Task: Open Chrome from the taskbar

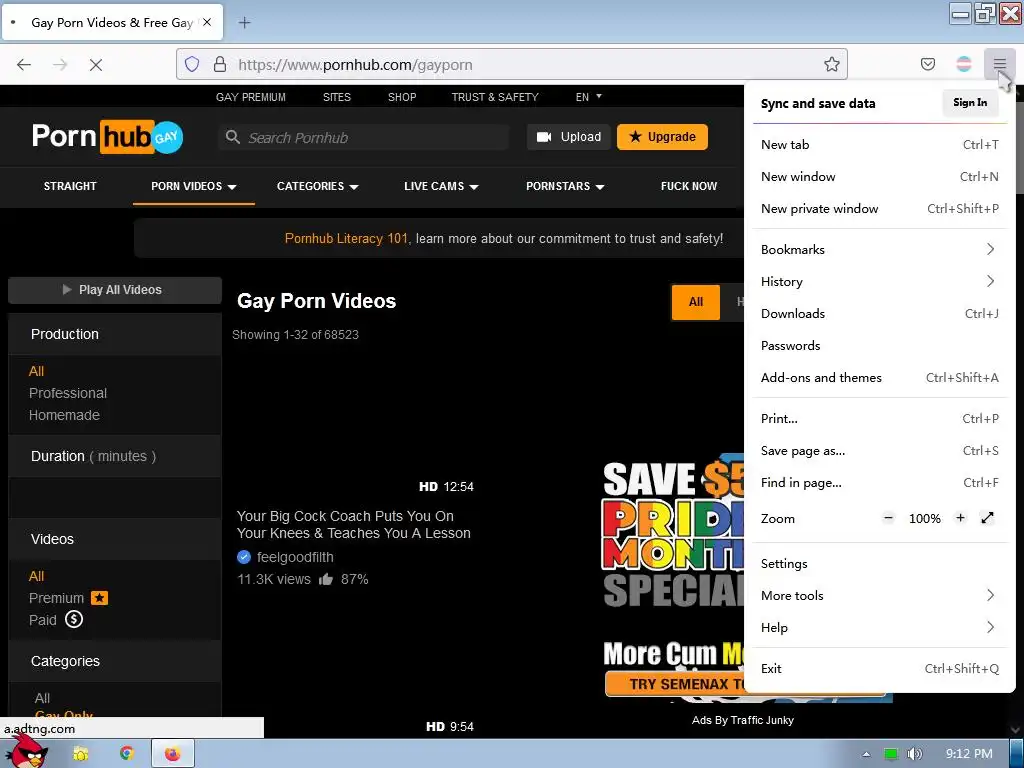Action: (x=127, y=754)
